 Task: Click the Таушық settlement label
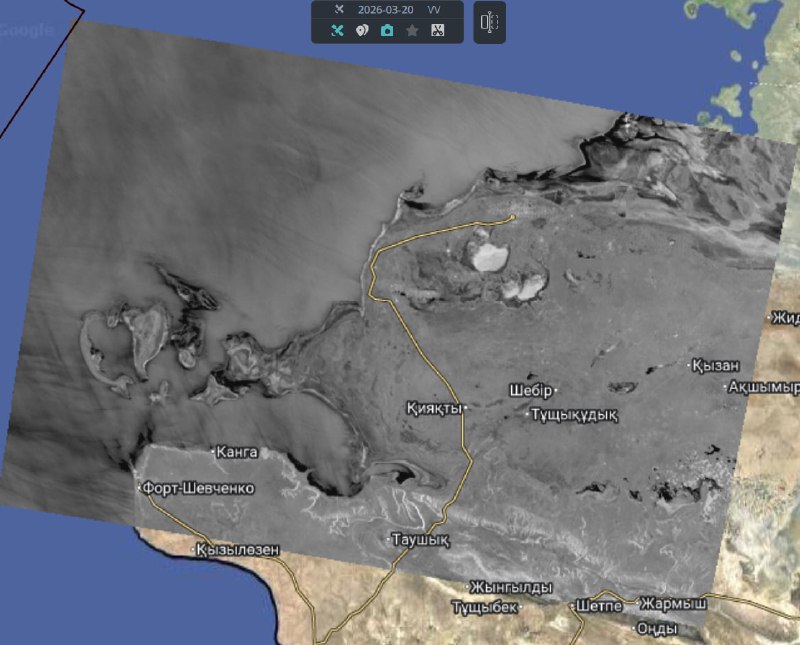(x=420, y=540)
